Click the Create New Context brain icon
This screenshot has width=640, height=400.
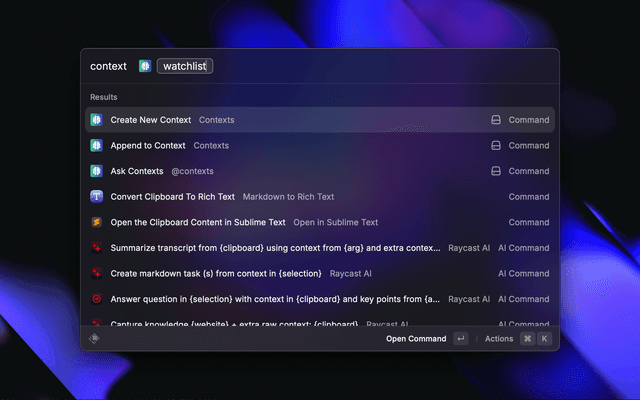(x=97, y=120)
